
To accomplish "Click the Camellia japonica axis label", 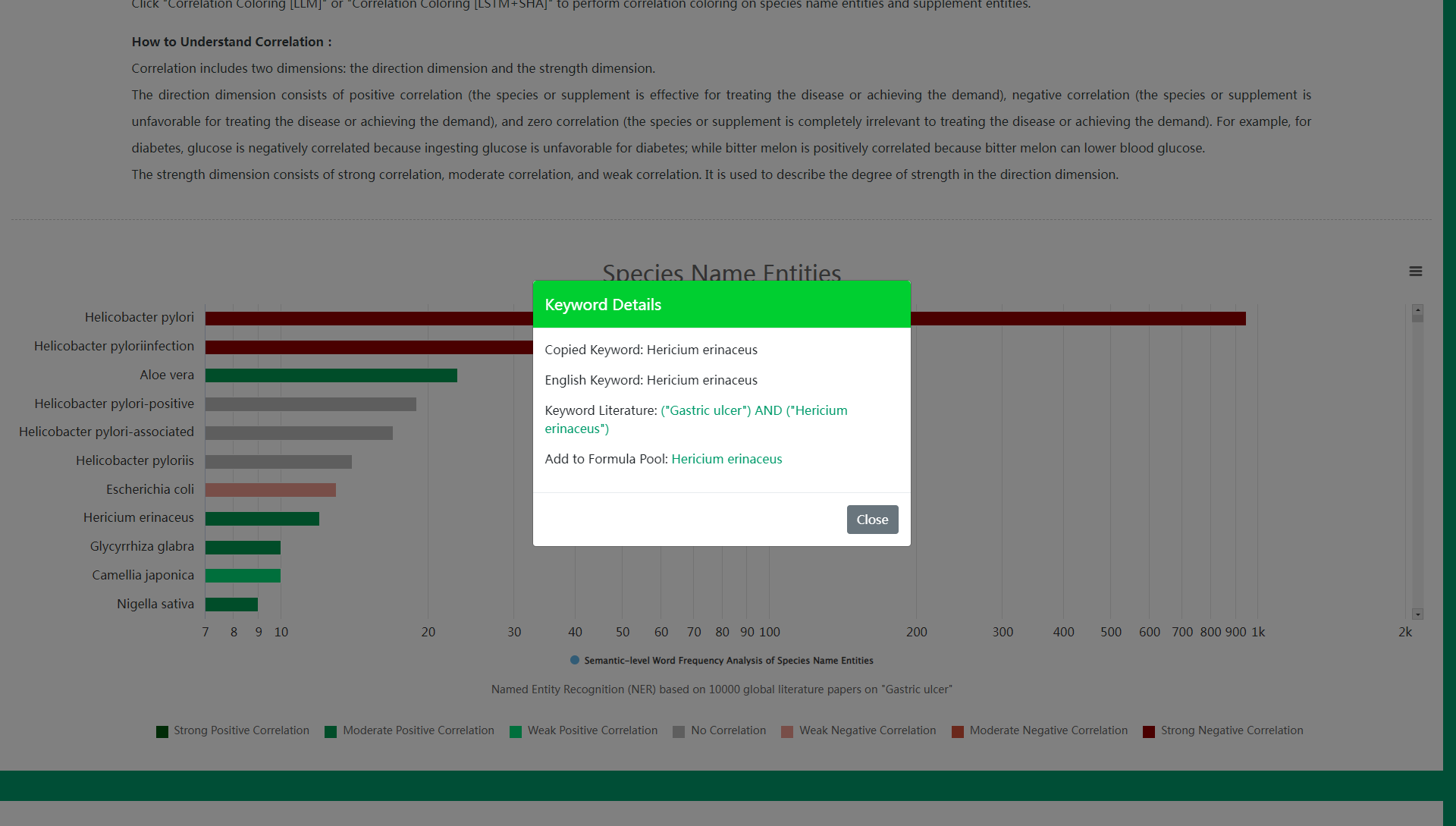I will [143, 575].
